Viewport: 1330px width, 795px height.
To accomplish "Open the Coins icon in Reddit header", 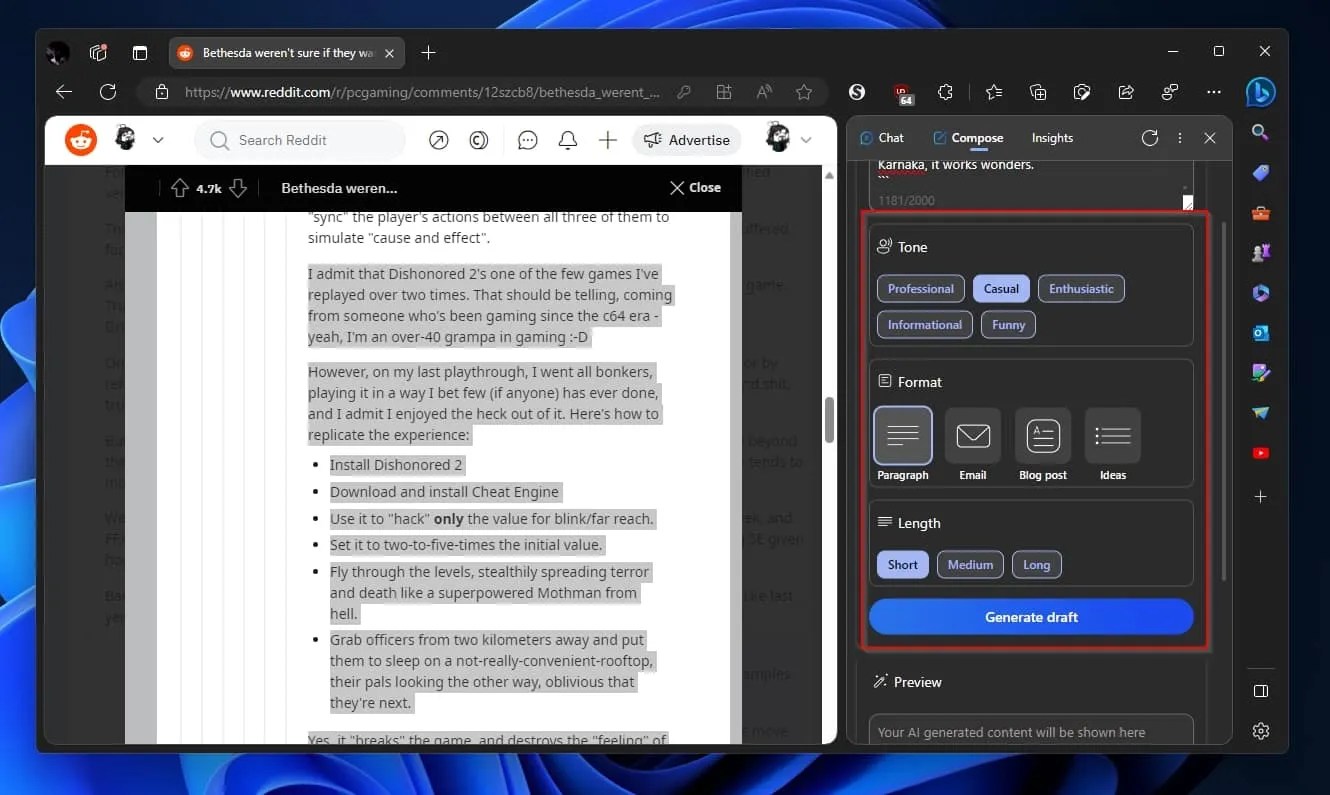I will click(478, 140).
